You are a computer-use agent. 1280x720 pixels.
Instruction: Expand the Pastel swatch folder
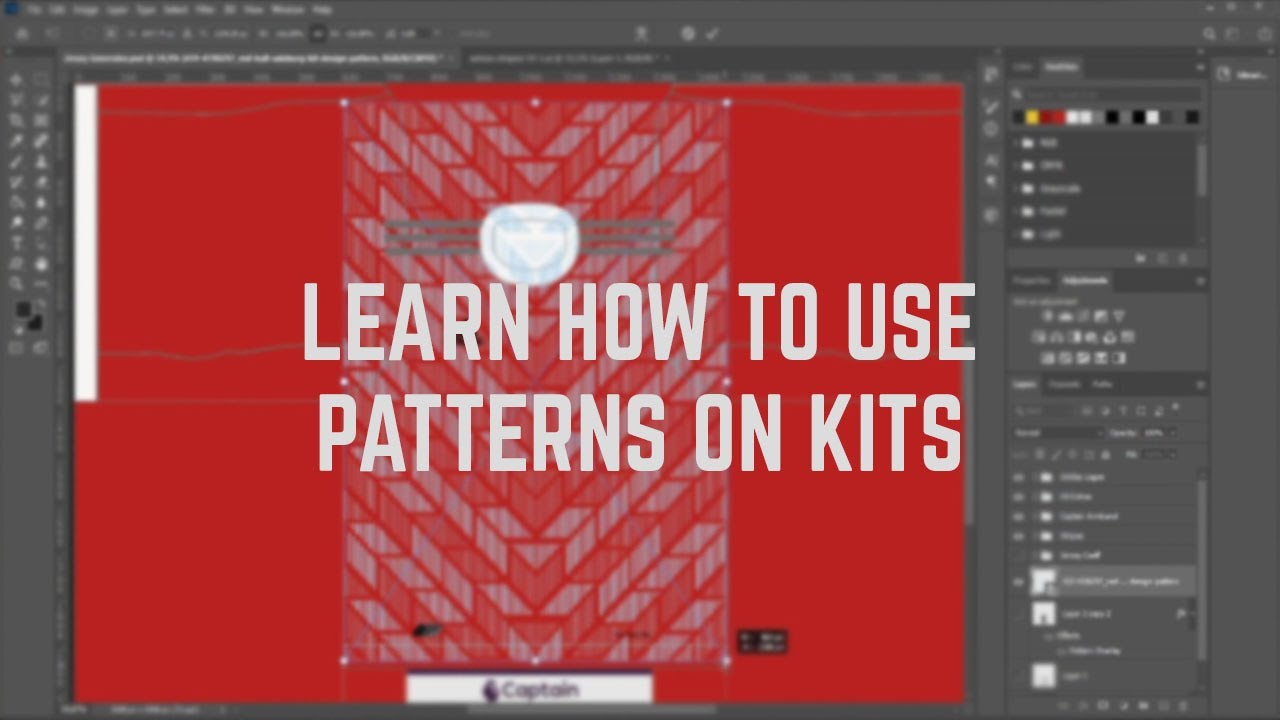(1018, 212)
